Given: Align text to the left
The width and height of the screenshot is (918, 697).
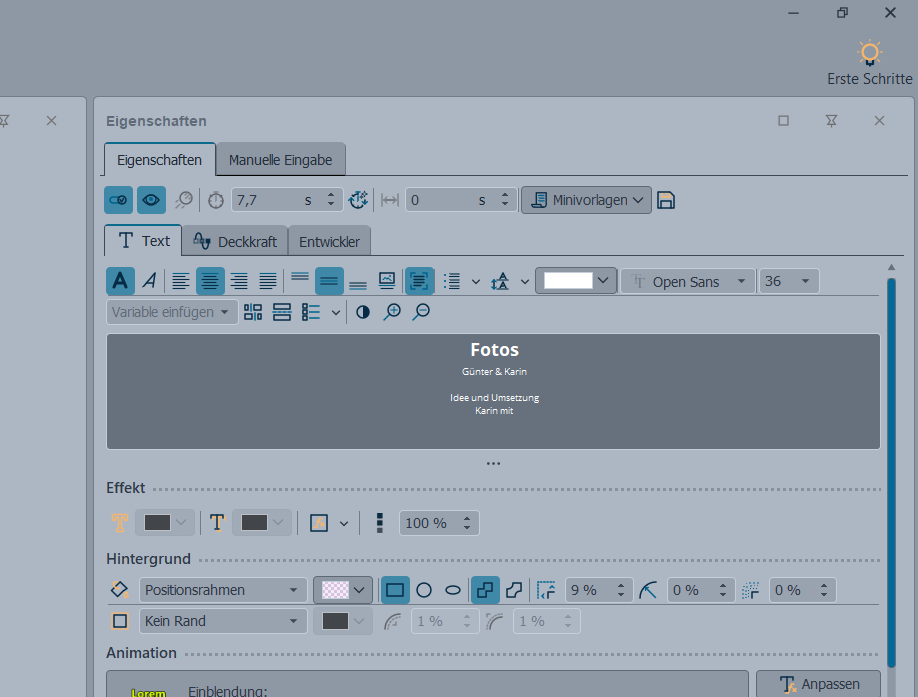Looking at the screenshot, I should [180, 281].
